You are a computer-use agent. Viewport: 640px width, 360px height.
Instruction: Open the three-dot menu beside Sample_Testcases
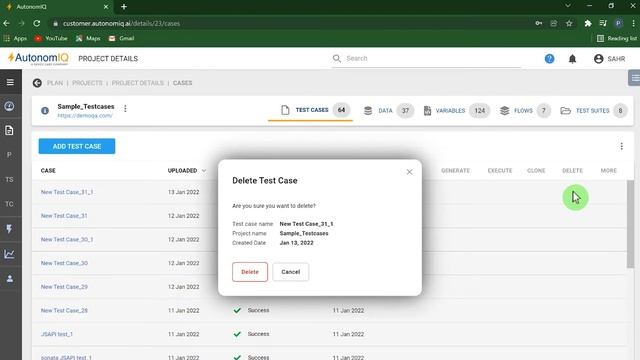(125, 109)
